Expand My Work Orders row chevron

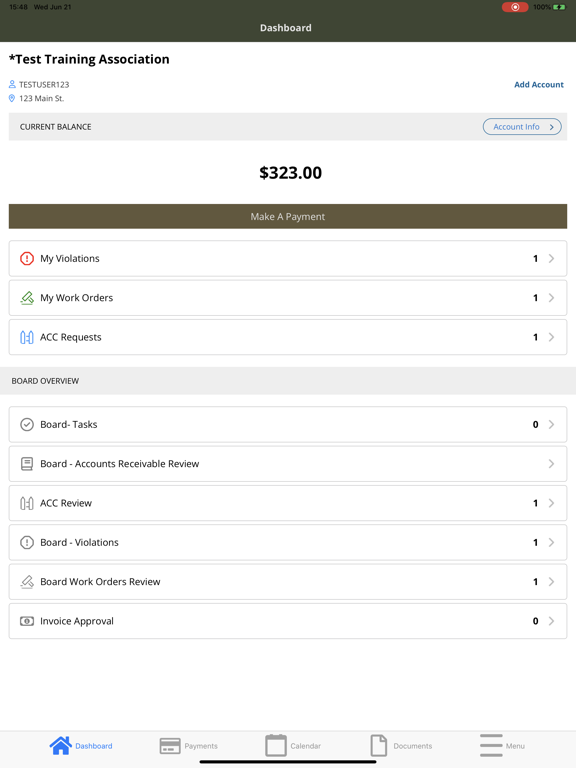(552, 298)
